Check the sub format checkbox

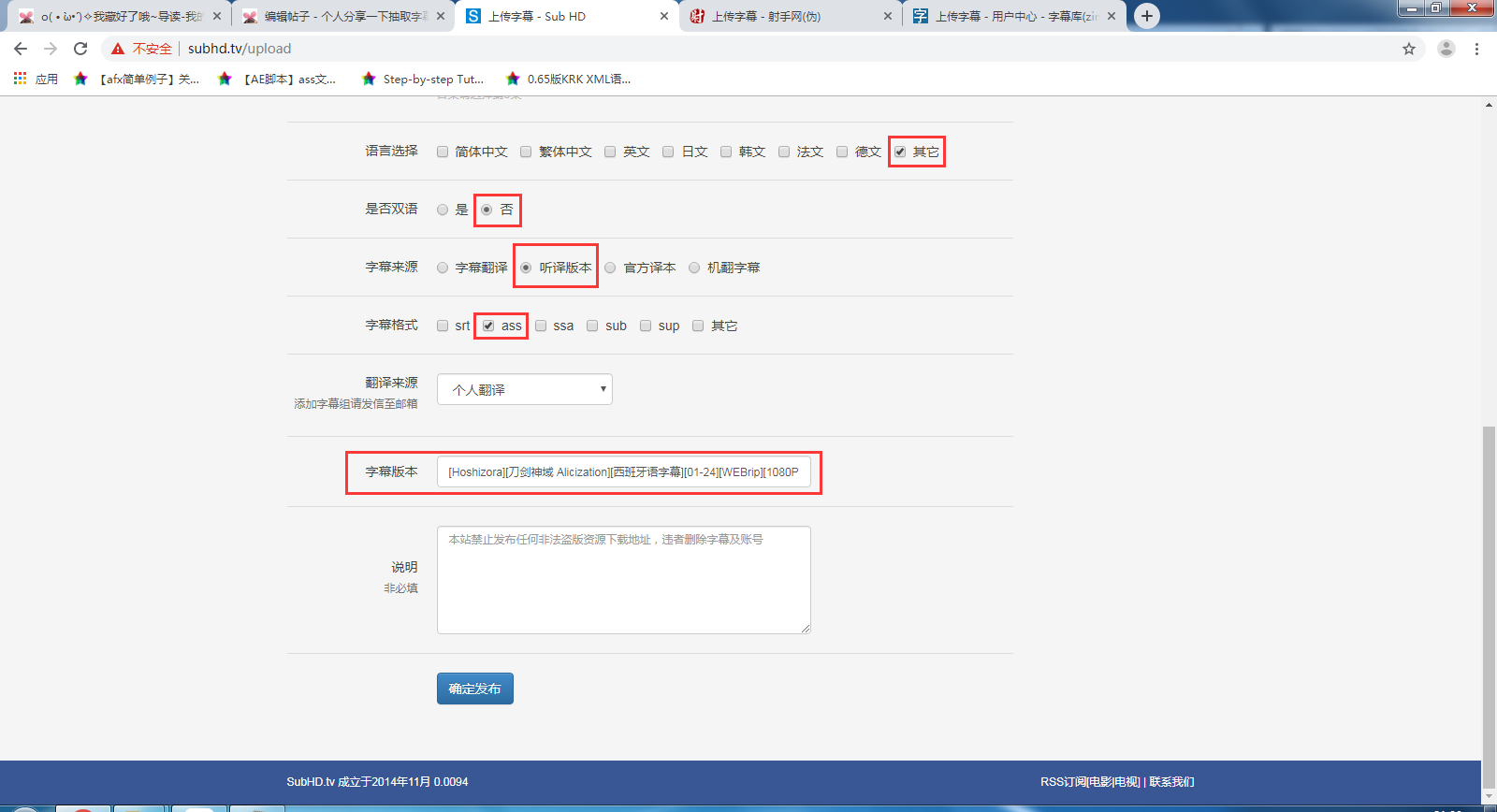pyautogui.click(x=592, y=326)
